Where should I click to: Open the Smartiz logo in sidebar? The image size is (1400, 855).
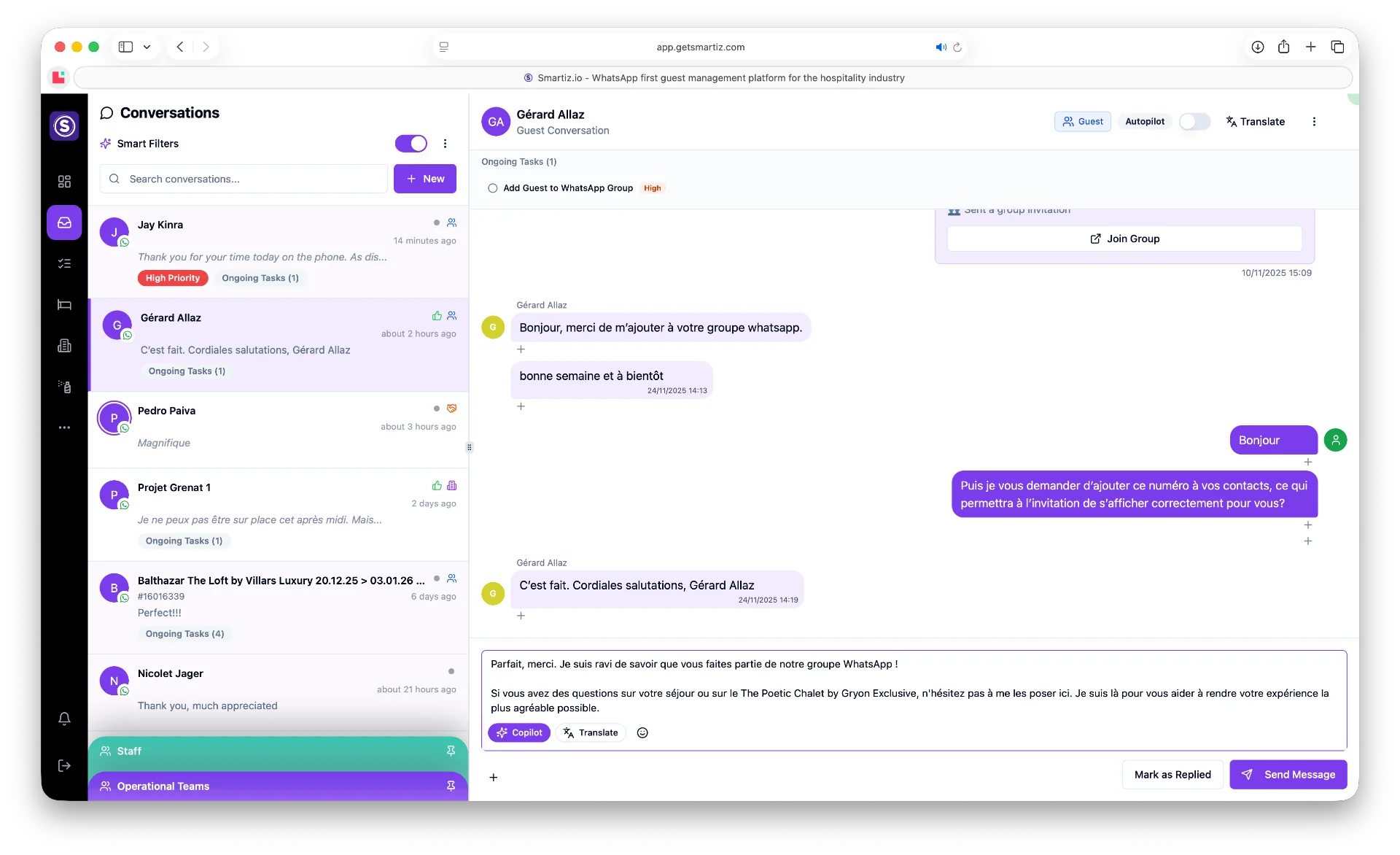tap(64, 126)
